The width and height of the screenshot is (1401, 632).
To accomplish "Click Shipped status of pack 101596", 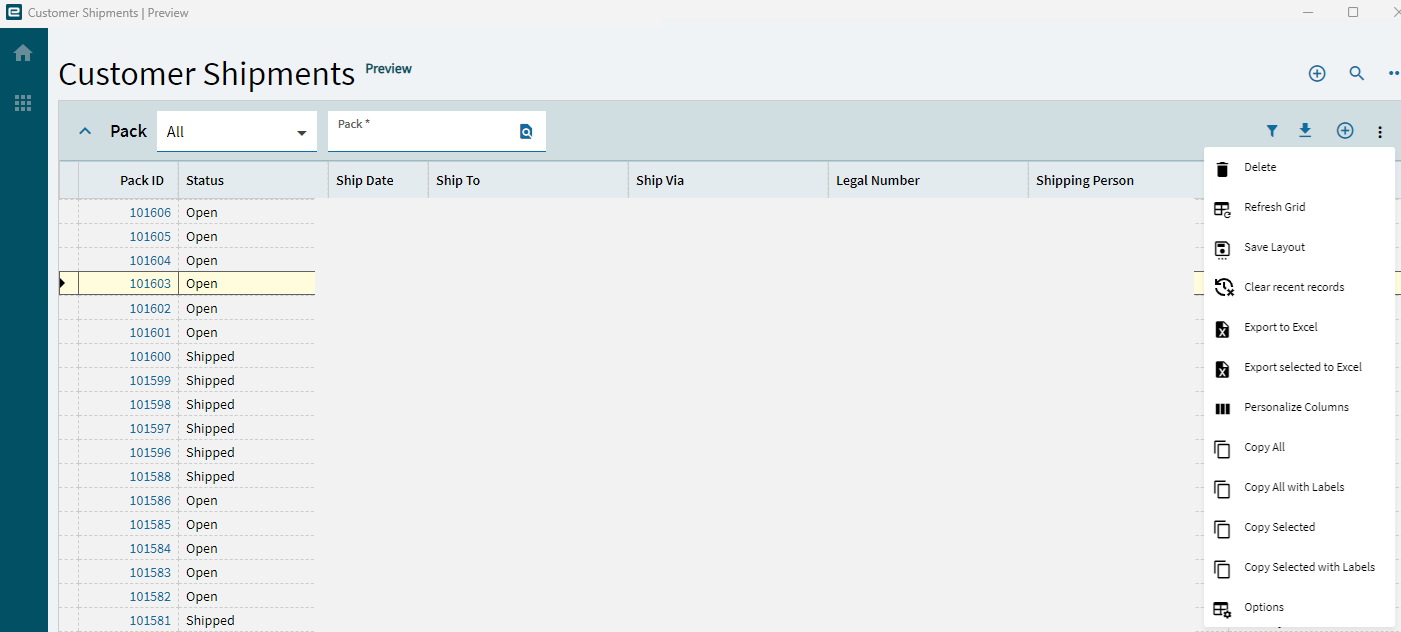I will tap(210, 452).
